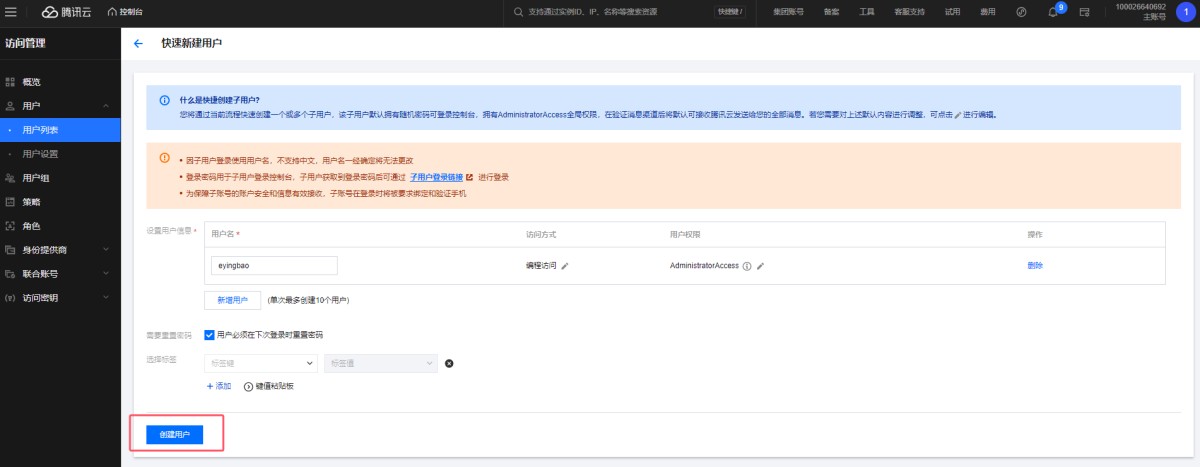Expand the 身份提供商 sidebar section

pyautogui.click(x=60, y=249)
